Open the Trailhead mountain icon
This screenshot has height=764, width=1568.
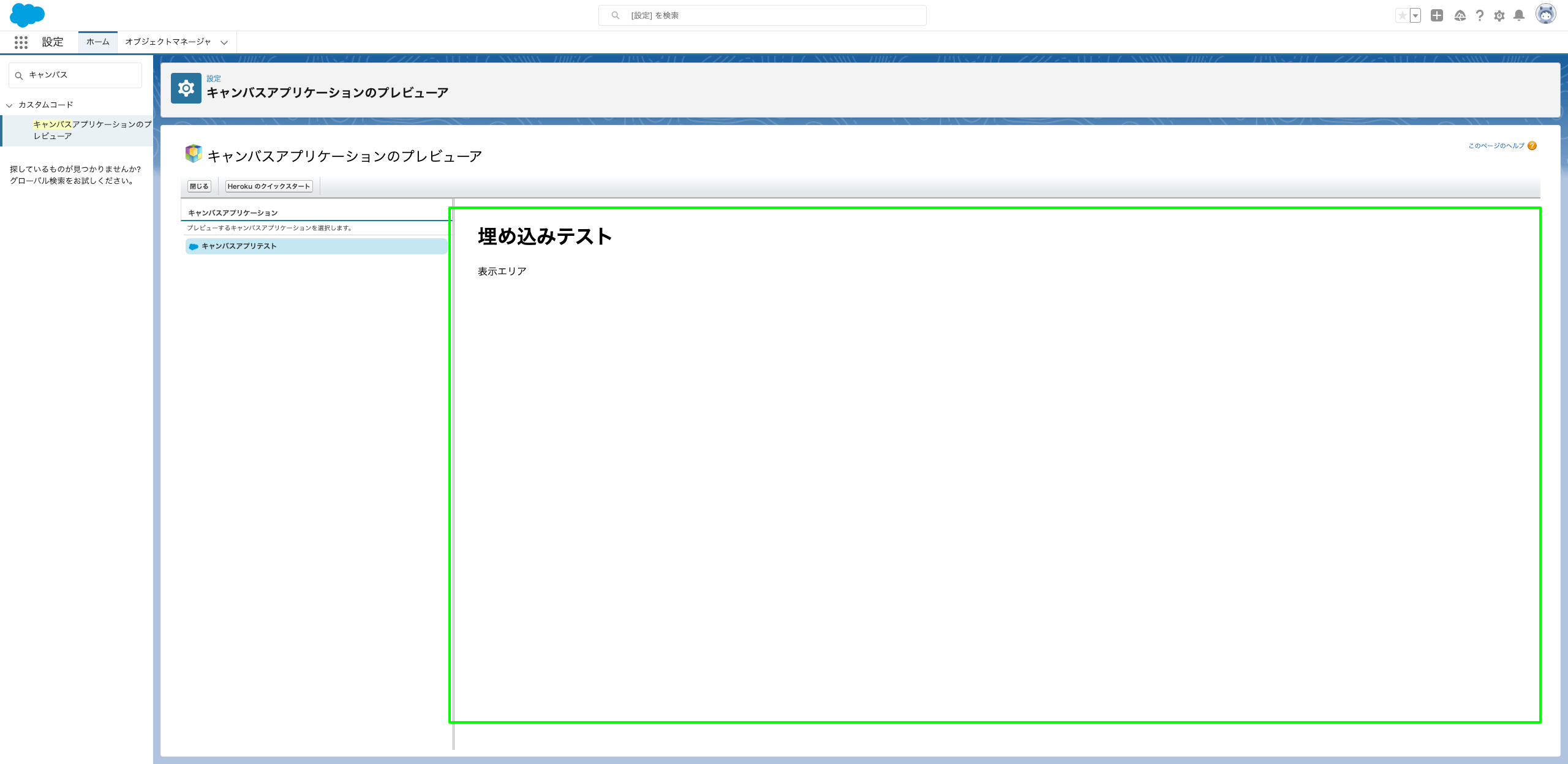[1460, 15]
